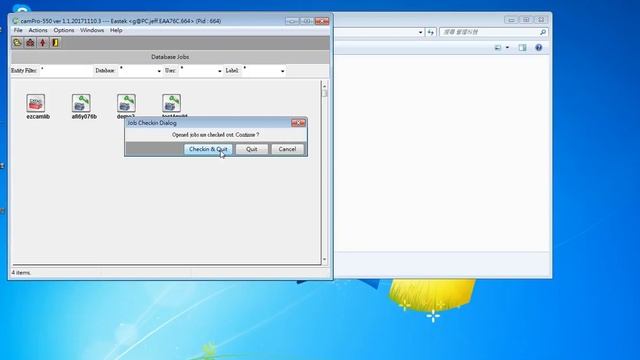This screenshot has width=640, height=360.
Task: Open the Help menu
Action: [x=116, y=30]
